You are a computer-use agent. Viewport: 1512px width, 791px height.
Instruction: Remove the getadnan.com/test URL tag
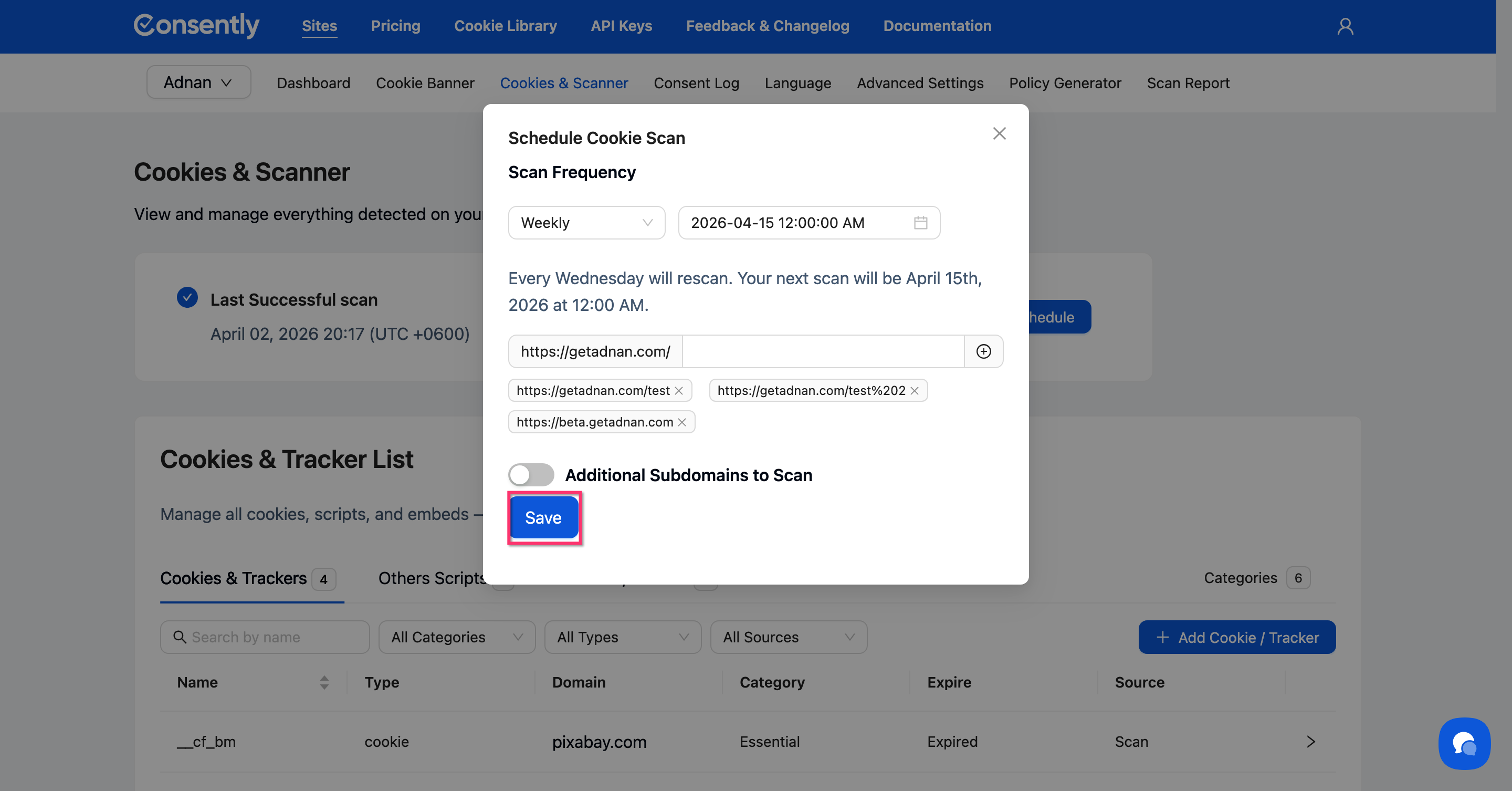[x=679, y=390]
